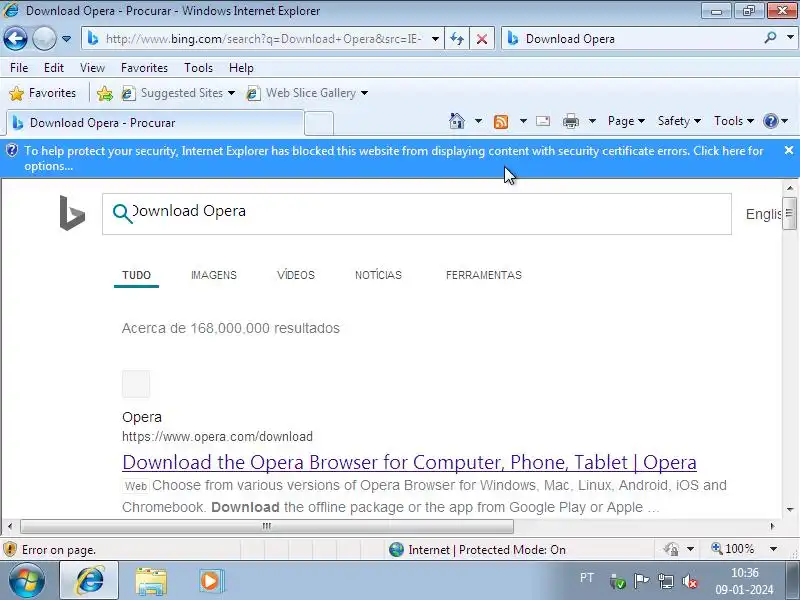Open the Tools menu in menu bar
This screenshot has height=600, width=800.
198,68
